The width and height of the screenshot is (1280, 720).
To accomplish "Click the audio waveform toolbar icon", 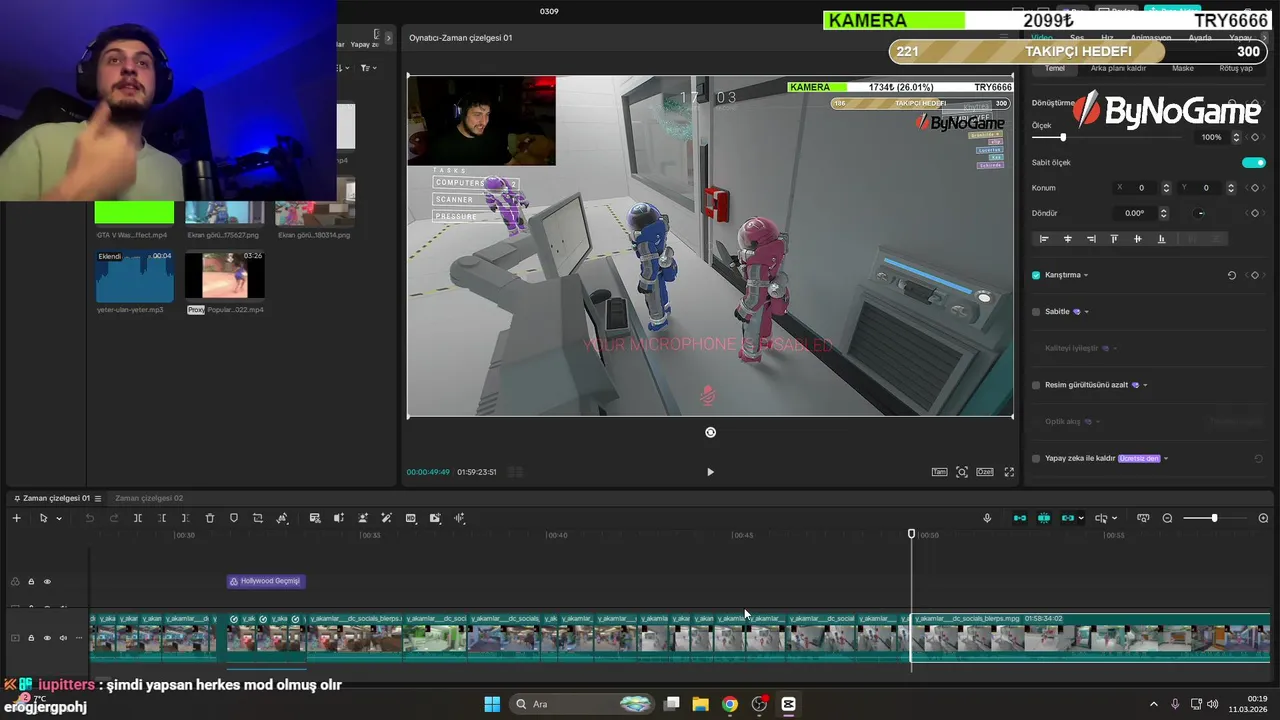I will 459,518.
